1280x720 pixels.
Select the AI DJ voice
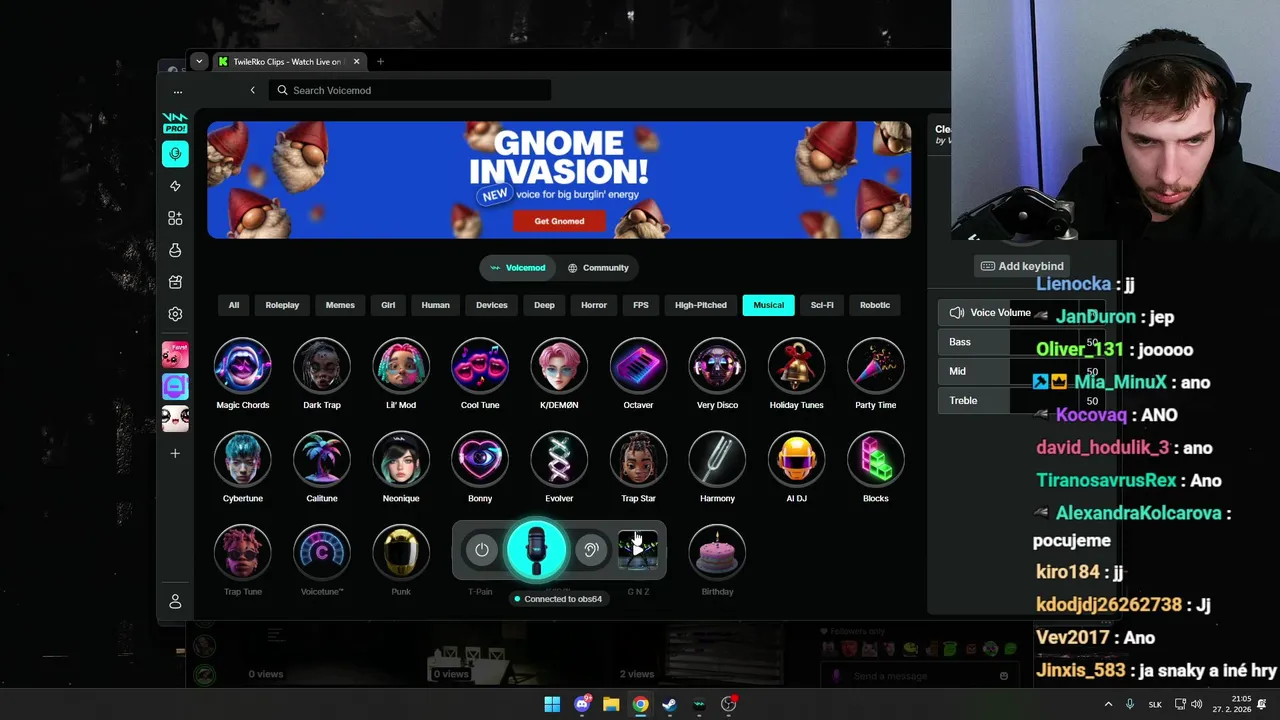point(796,459)
